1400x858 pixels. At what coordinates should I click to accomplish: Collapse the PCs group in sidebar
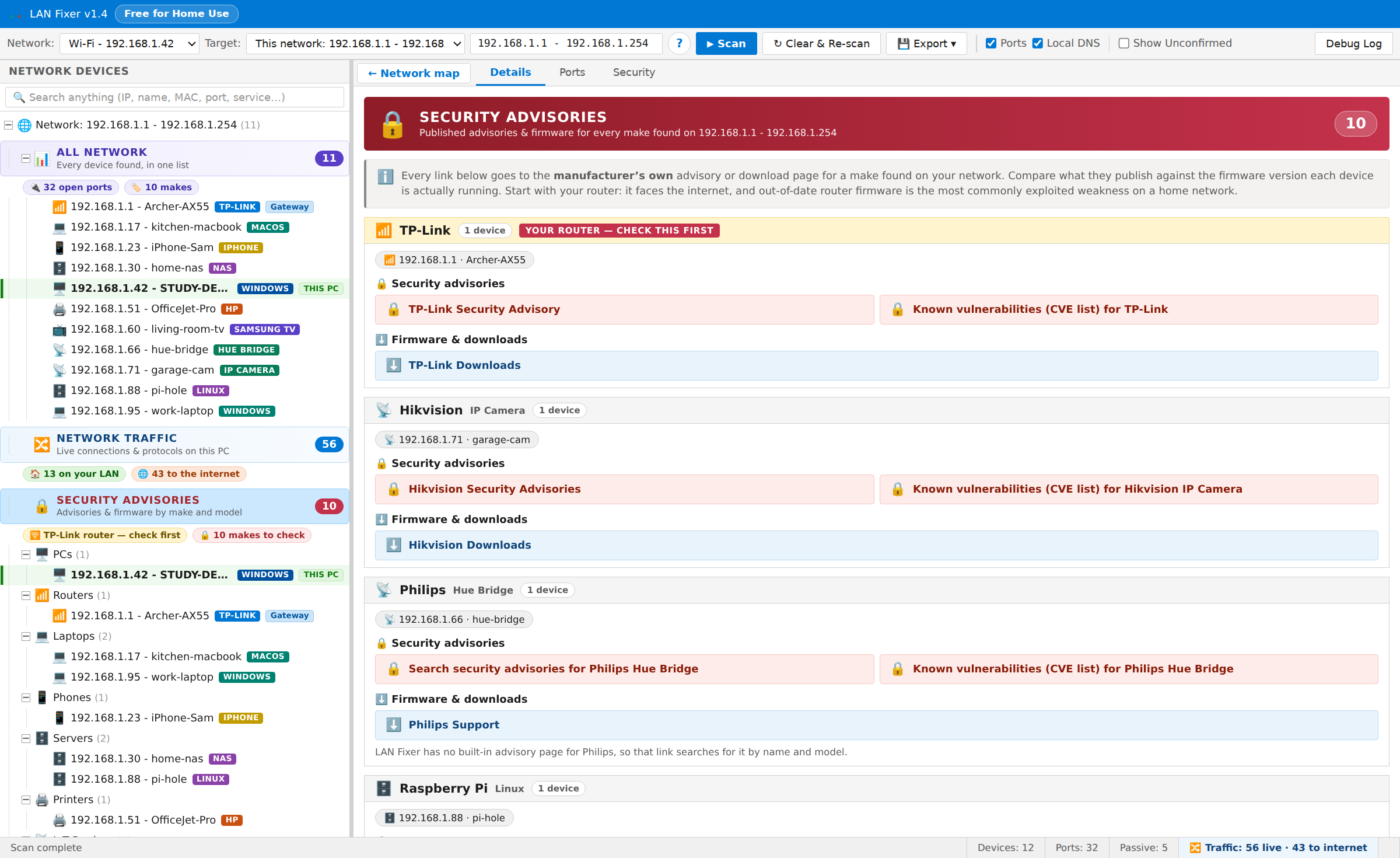click(26, 555)
